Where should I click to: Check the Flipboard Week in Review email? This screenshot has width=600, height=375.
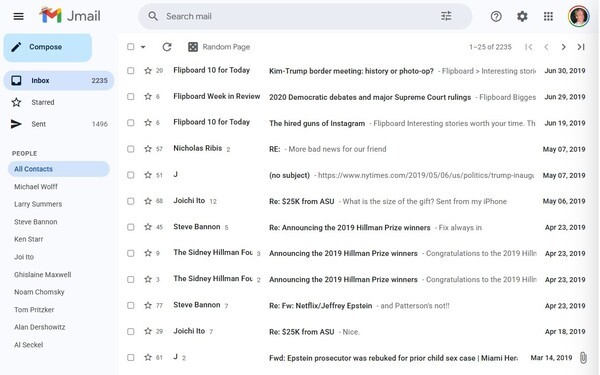click(130, 96)
